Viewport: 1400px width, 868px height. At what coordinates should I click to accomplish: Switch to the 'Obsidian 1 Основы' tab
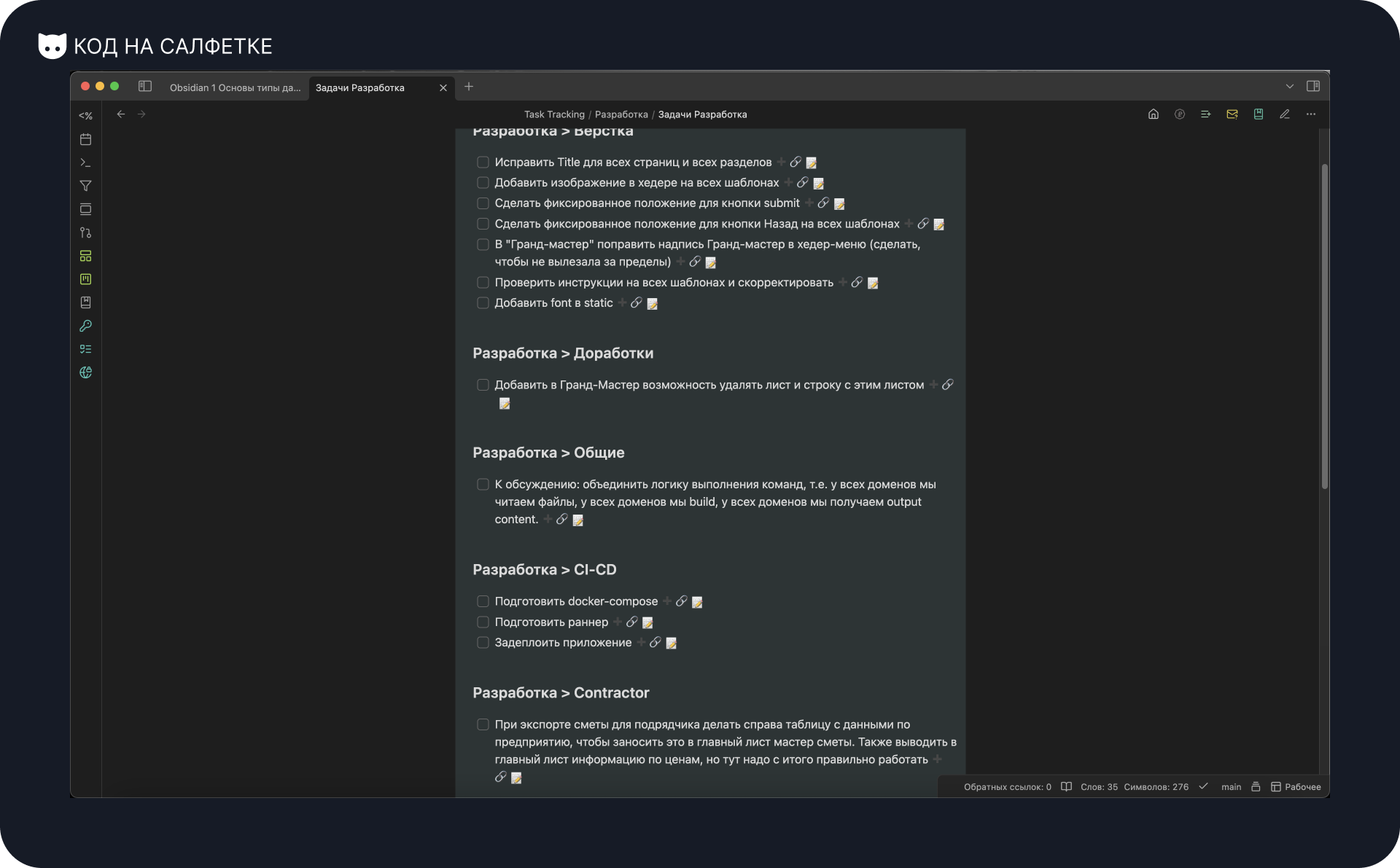pos(235,87)
